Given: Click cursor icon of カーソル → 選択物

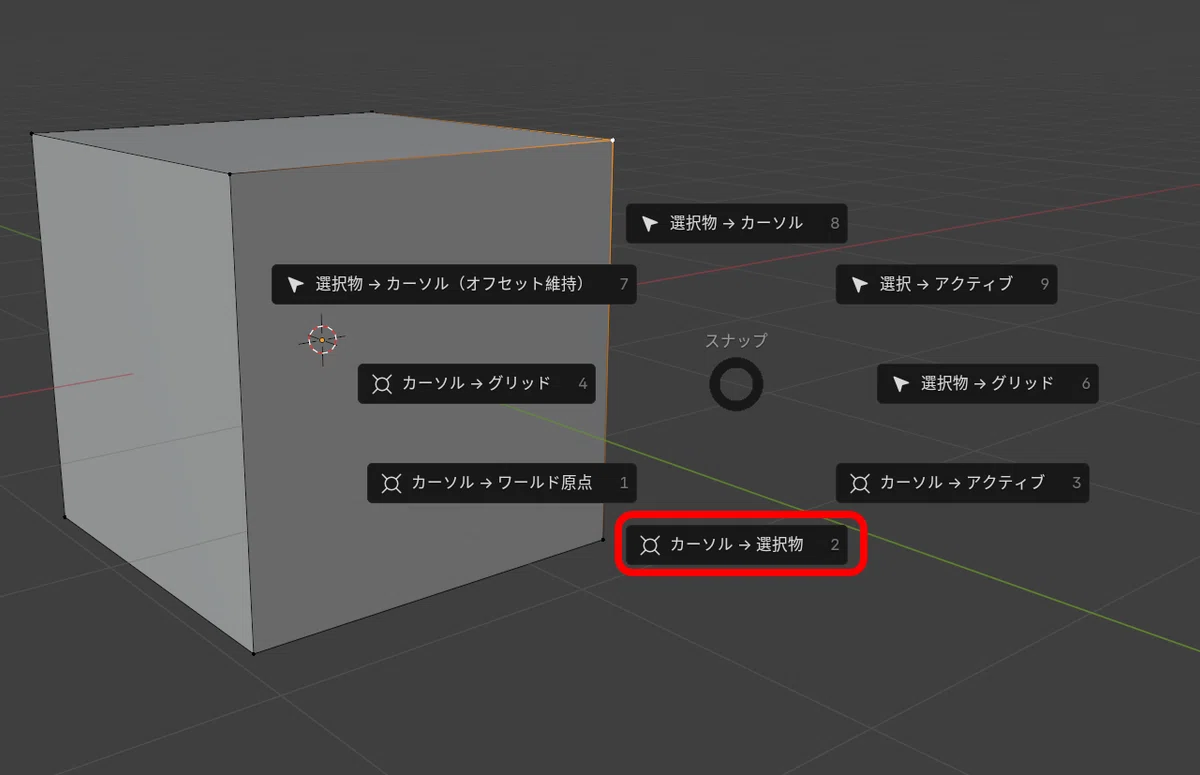Looking at the screenshot, I should (x=650, y=545).
